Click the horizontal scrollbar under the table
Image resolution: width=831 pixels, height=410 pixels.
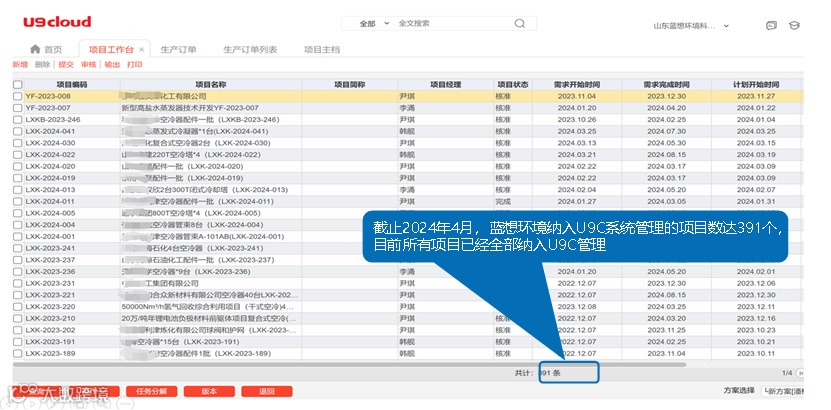coord(350,364)
